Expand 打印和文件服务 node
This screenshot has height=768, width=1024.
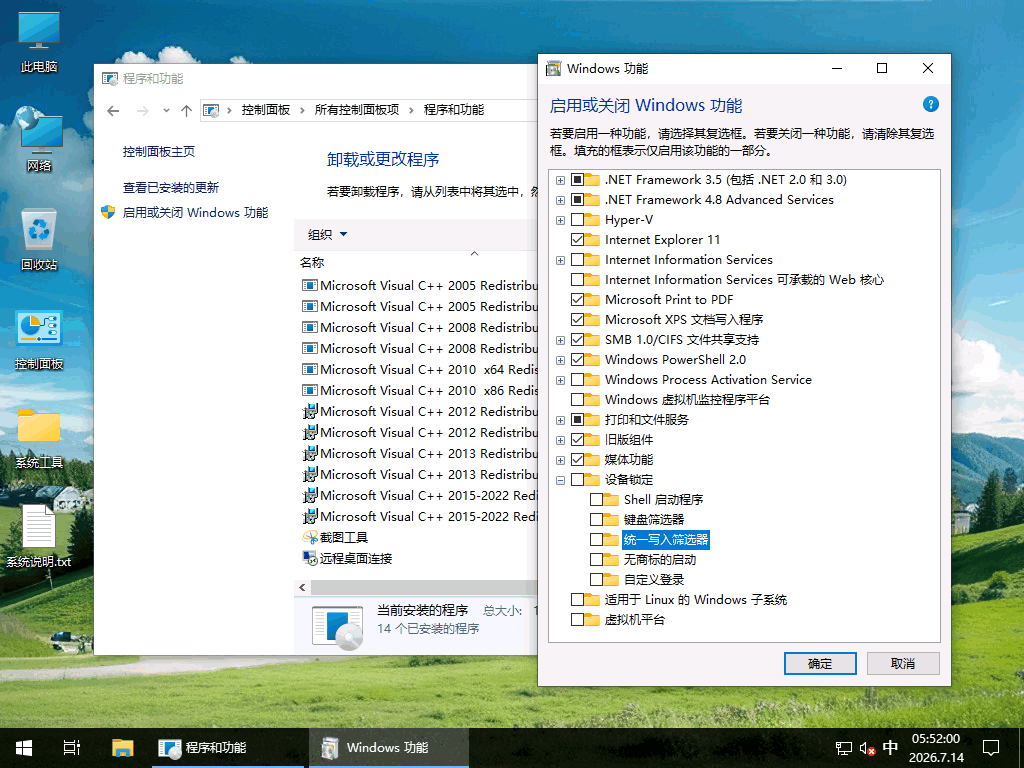pos(560,421)
